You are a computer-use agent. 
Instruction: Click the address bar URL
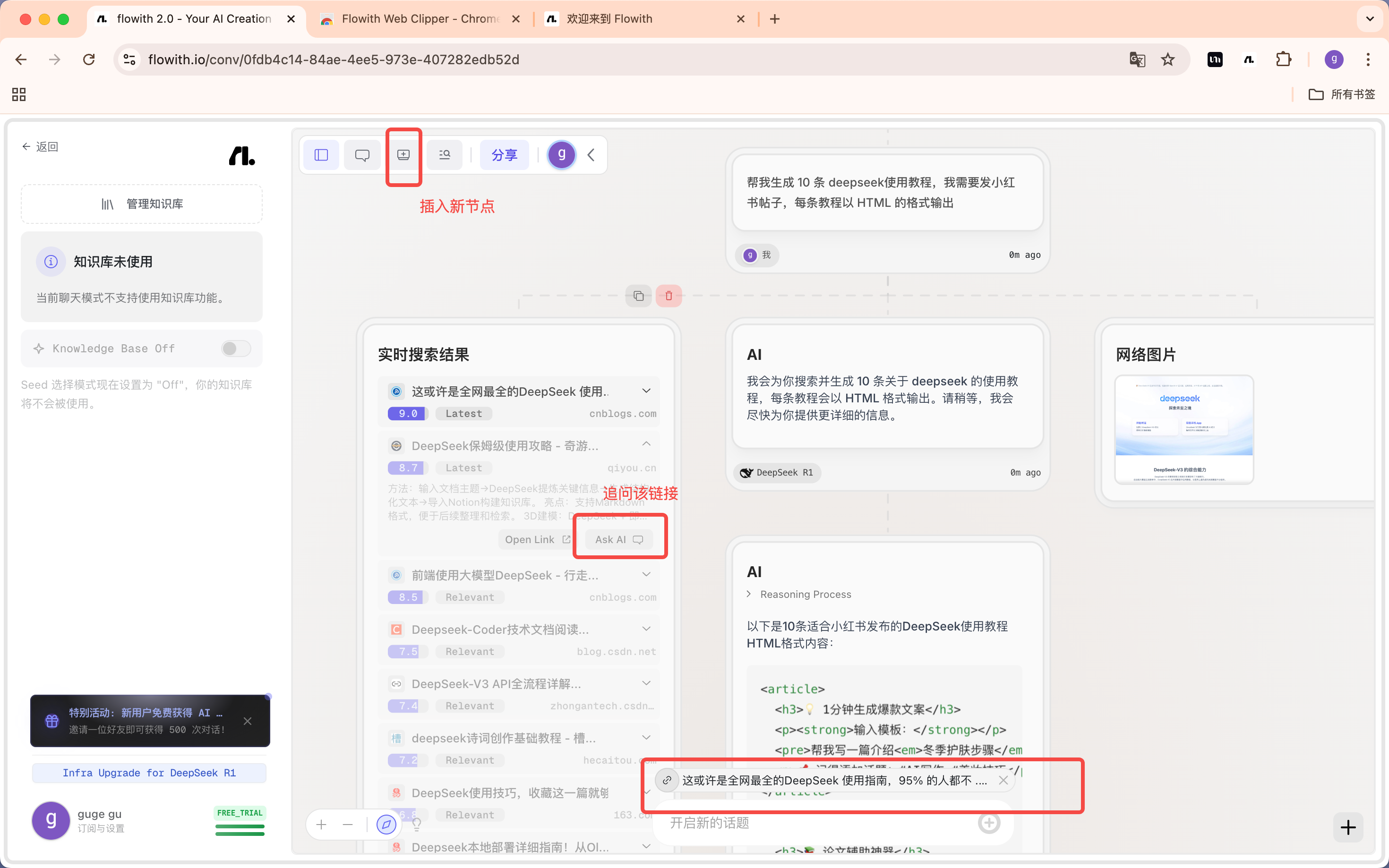(x=334, y=60)
